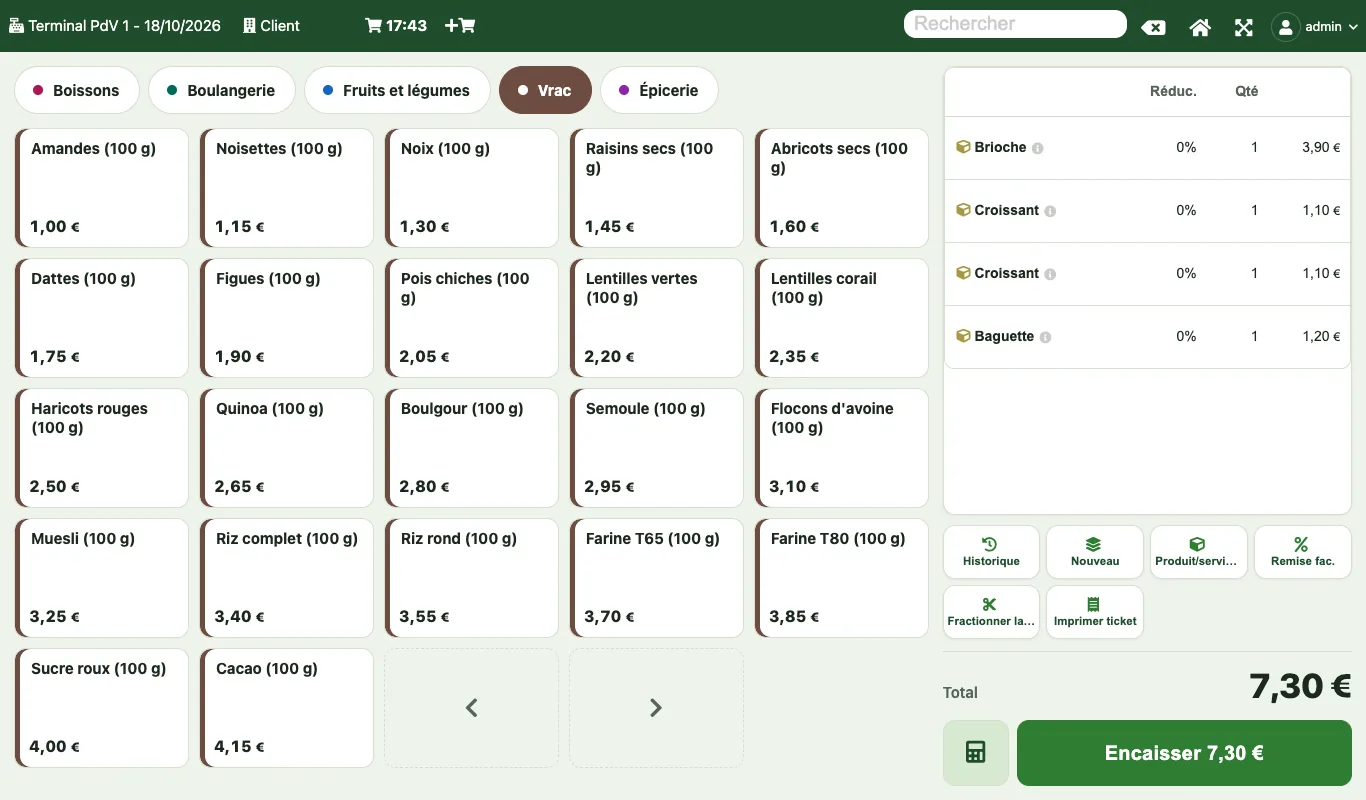Open the Historique action
This screenshot has height=800, width=1366.
[x=991, y=552]
